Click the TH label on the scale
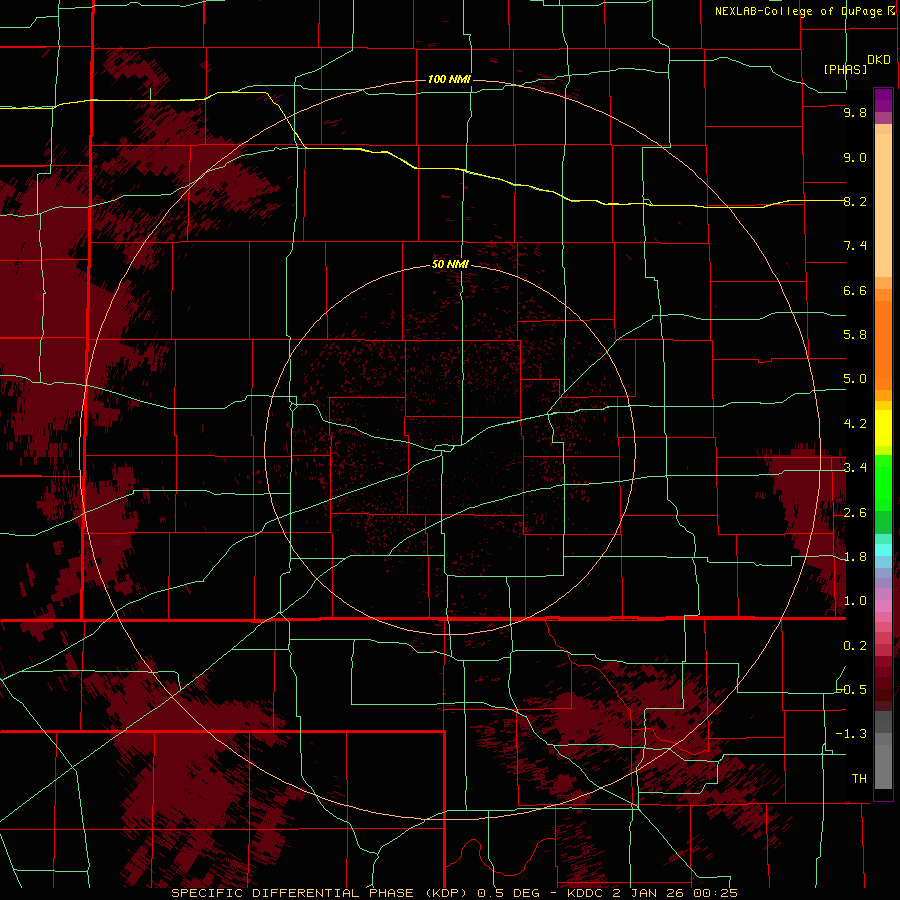This screenshot has height=900, width=900. point(859,779)
